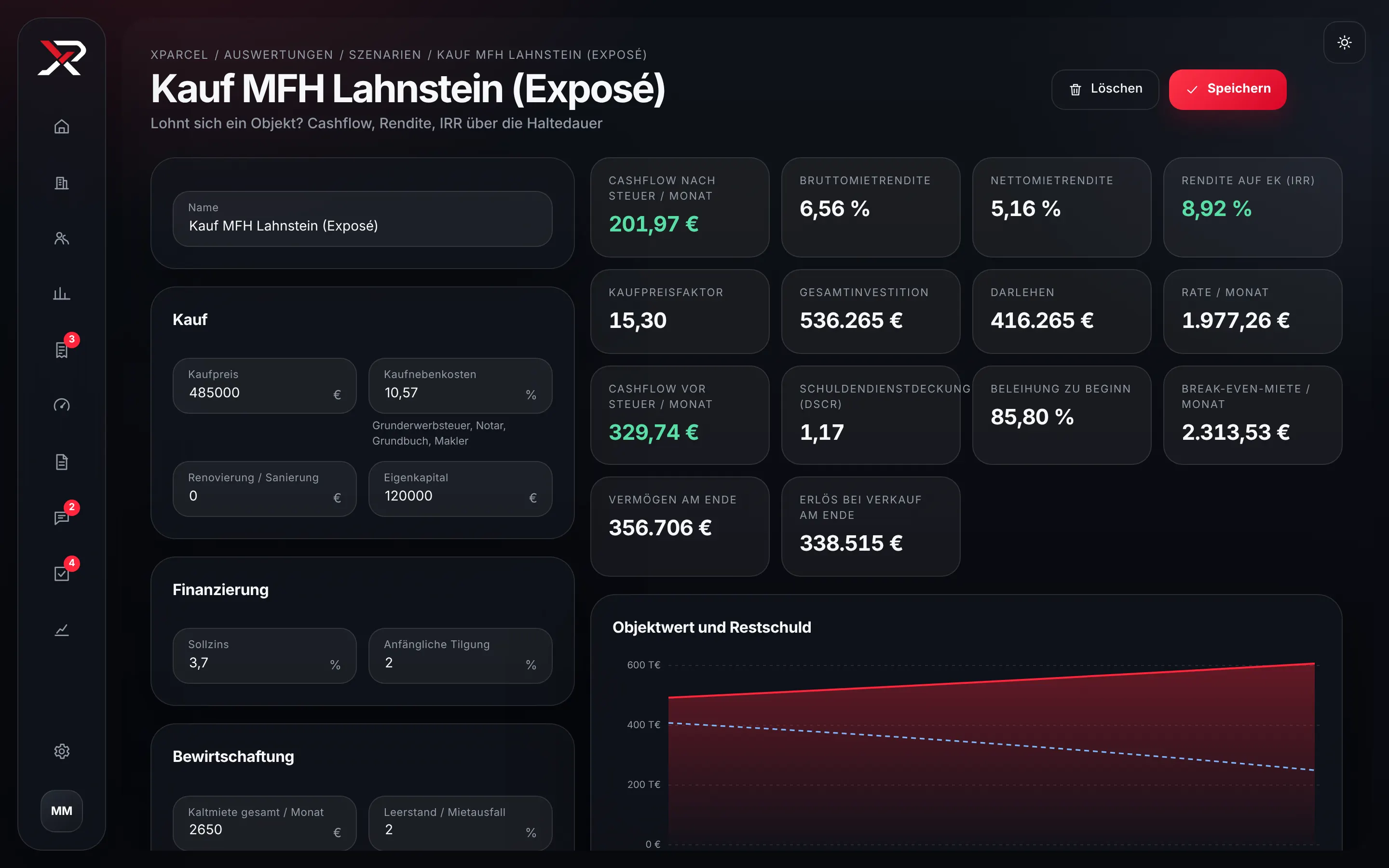
Task: Open the buildings icon in sidebar
Action: [x=61, y=183]
